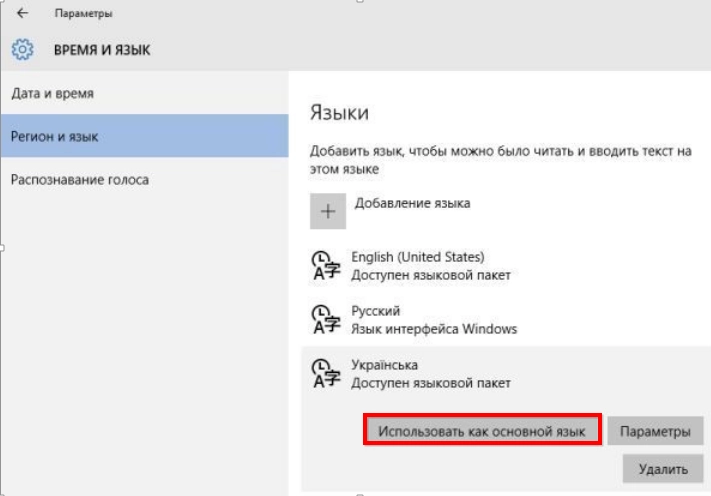This screenshot has width=711, height=496.
Task: Go to Распознавание голоса settings
Action: (x=80, y=179)
